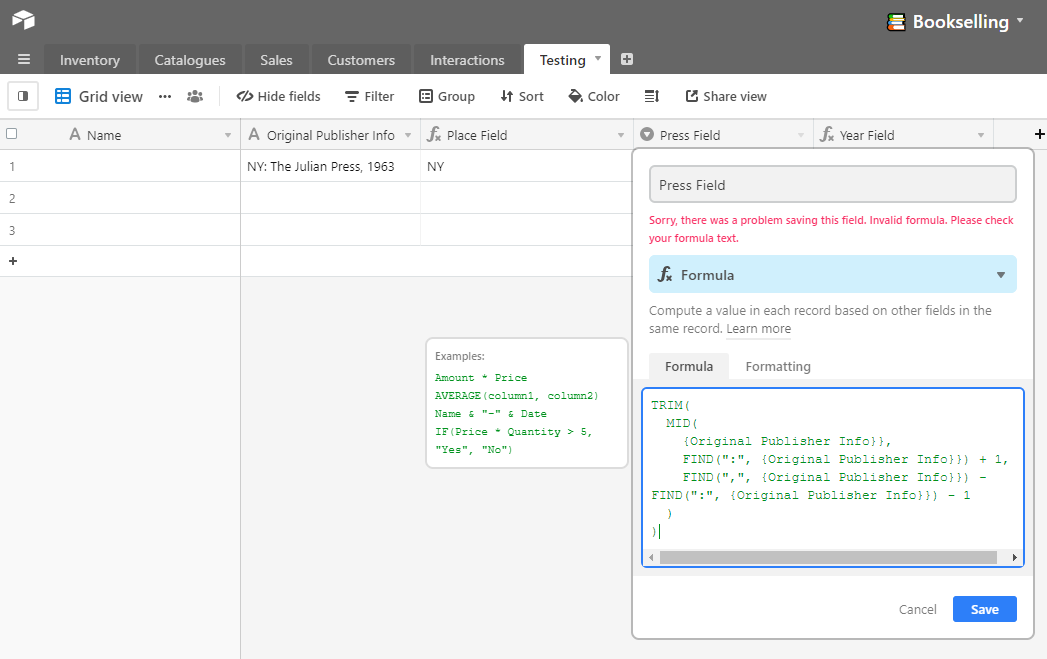The height and width of the screenshot is (659, 1047).
Task: Switch to the Formatting sub-tab
Action: [778, 367]
